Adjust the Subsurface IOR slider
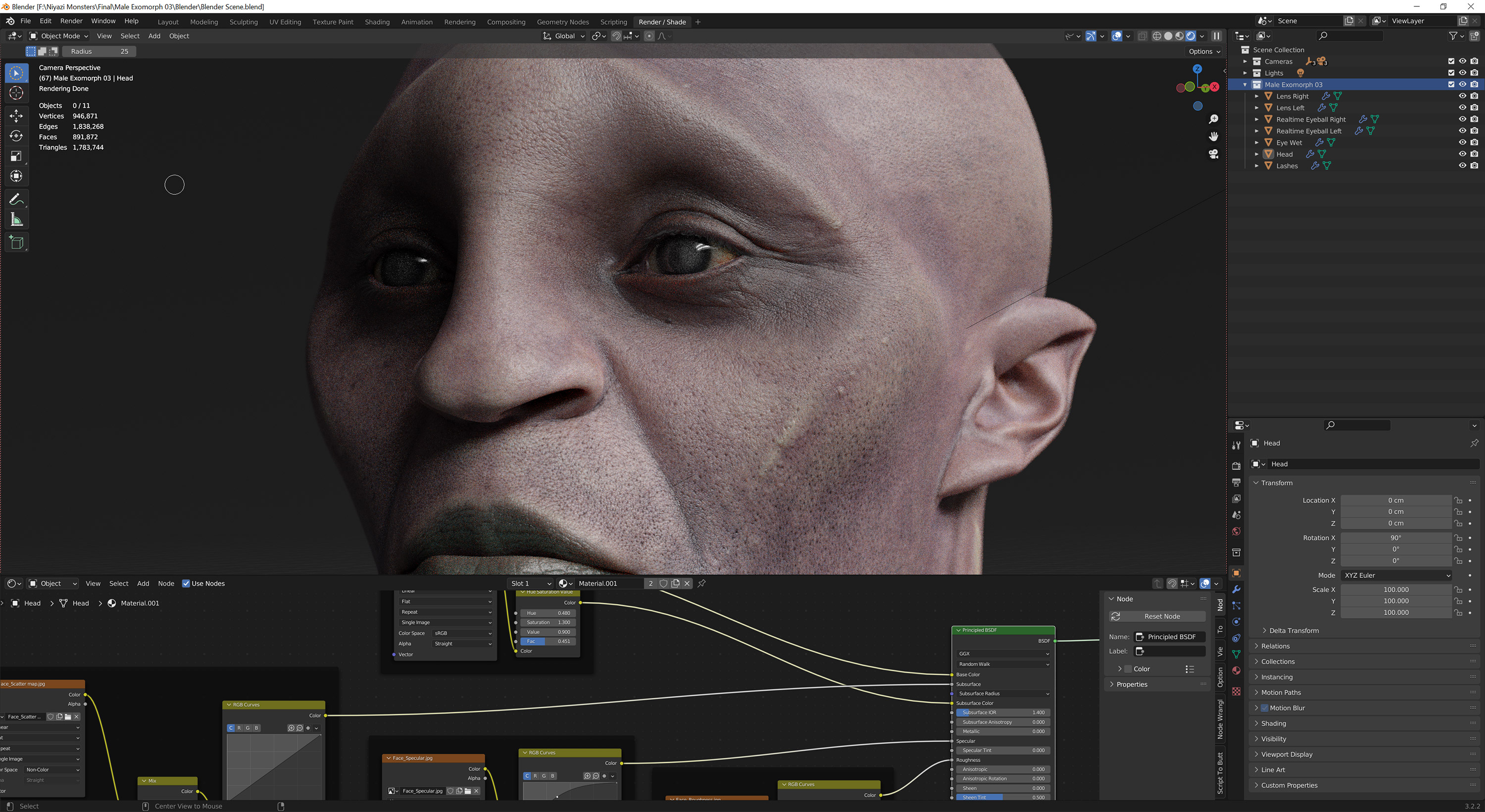The image size is (1485, 812). [1002, 713]
